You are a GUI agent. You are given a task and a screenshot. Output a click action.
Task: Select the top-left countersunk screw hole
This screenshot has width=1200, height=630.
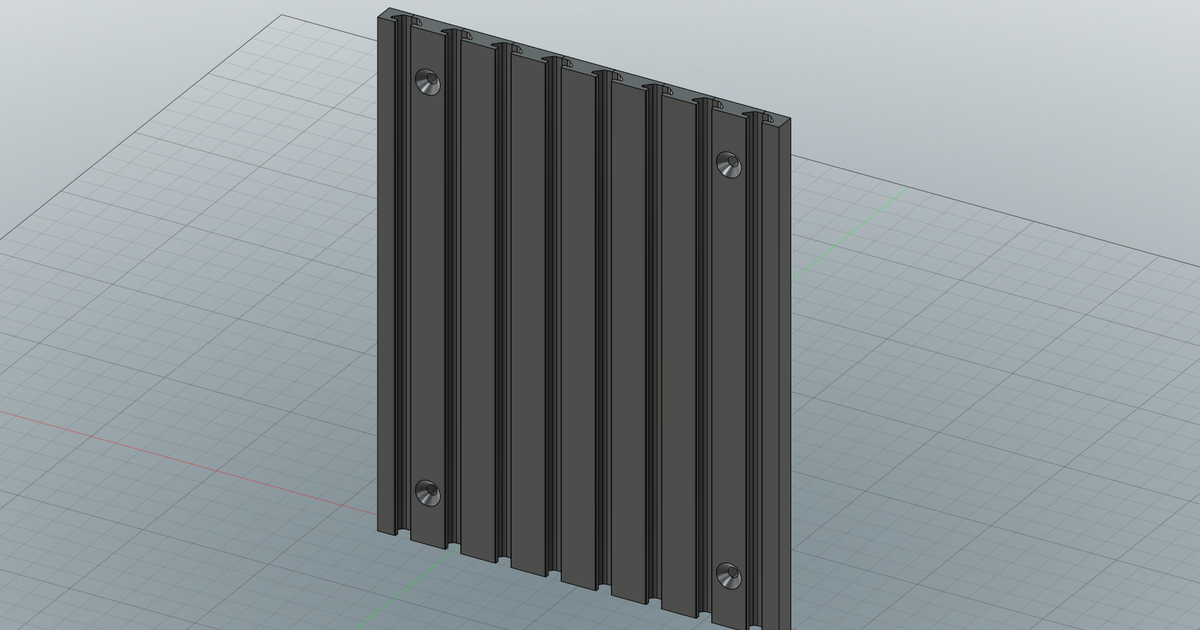(428, 83)
